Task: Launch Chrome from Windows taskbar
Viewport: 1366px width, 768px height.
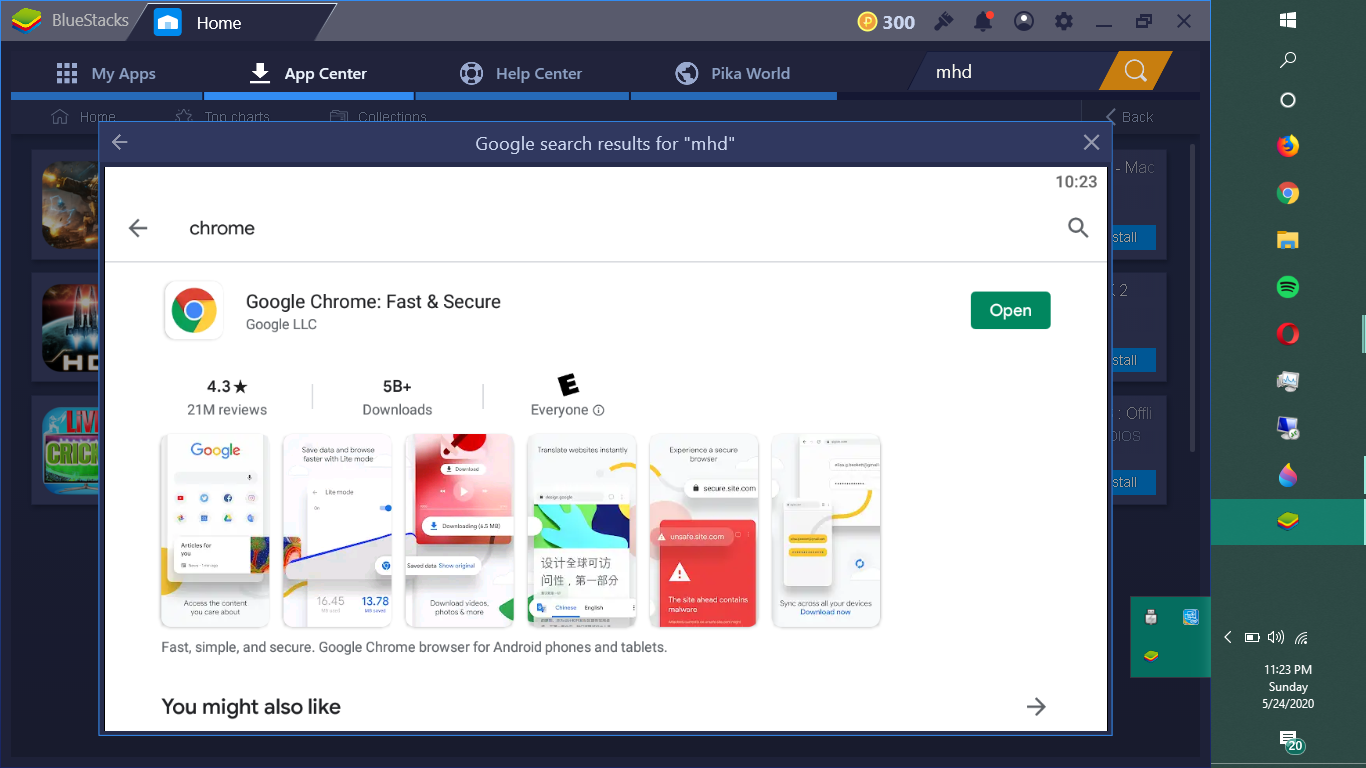Action: [x=1288, y=193]
